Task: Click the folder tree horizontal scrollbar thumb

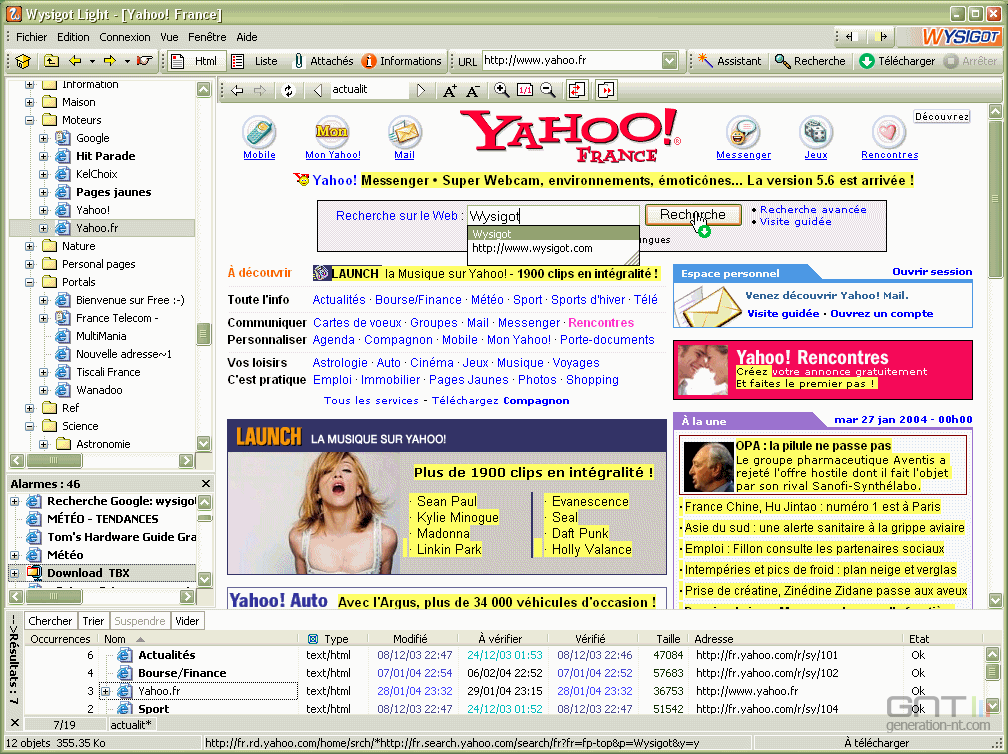Action: (54, 461)
